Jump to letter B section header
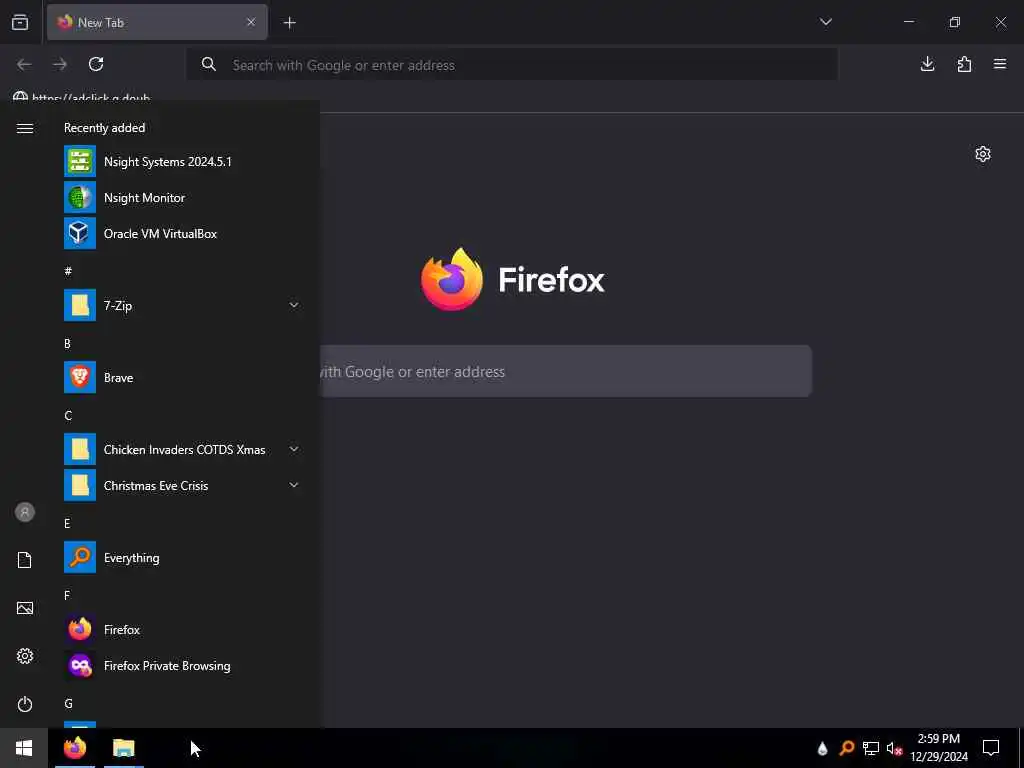Viewport: 1024px width, 768px height. pos(67,344)
